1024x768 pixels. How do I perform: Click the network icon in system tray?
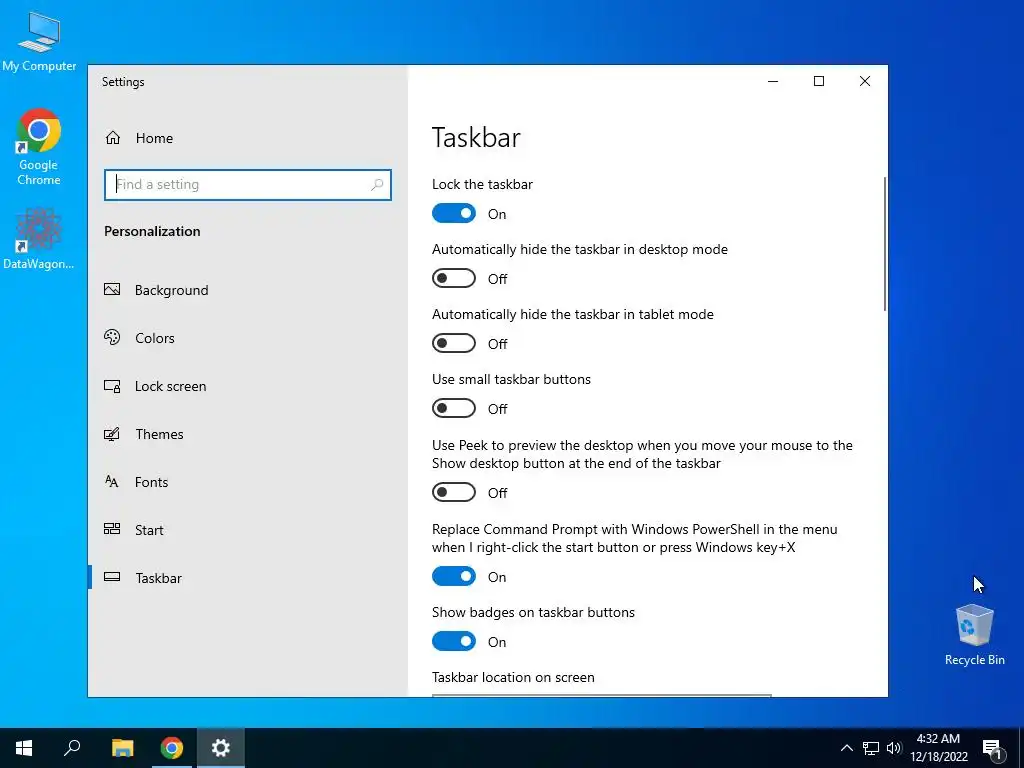(x=871, y=748)
